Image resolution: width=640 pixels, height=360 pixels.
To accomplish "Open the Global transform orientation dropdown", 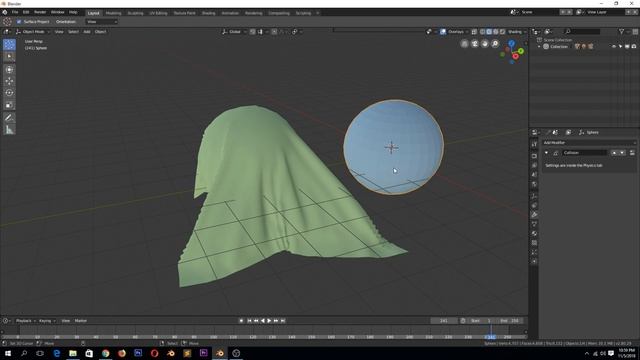I will pos(234,31).
